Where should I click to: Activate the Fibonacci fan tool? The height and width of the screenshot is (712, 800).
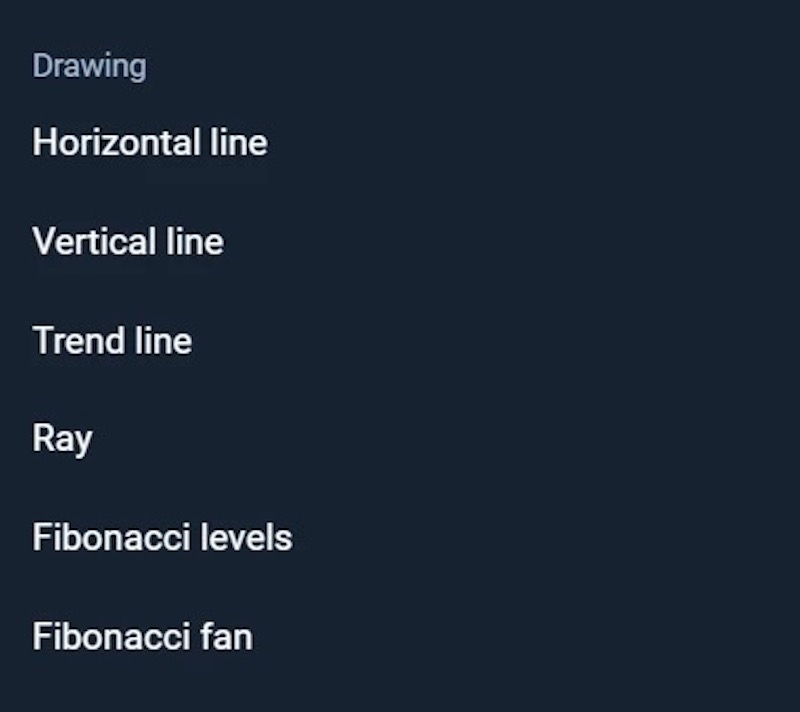142,637
